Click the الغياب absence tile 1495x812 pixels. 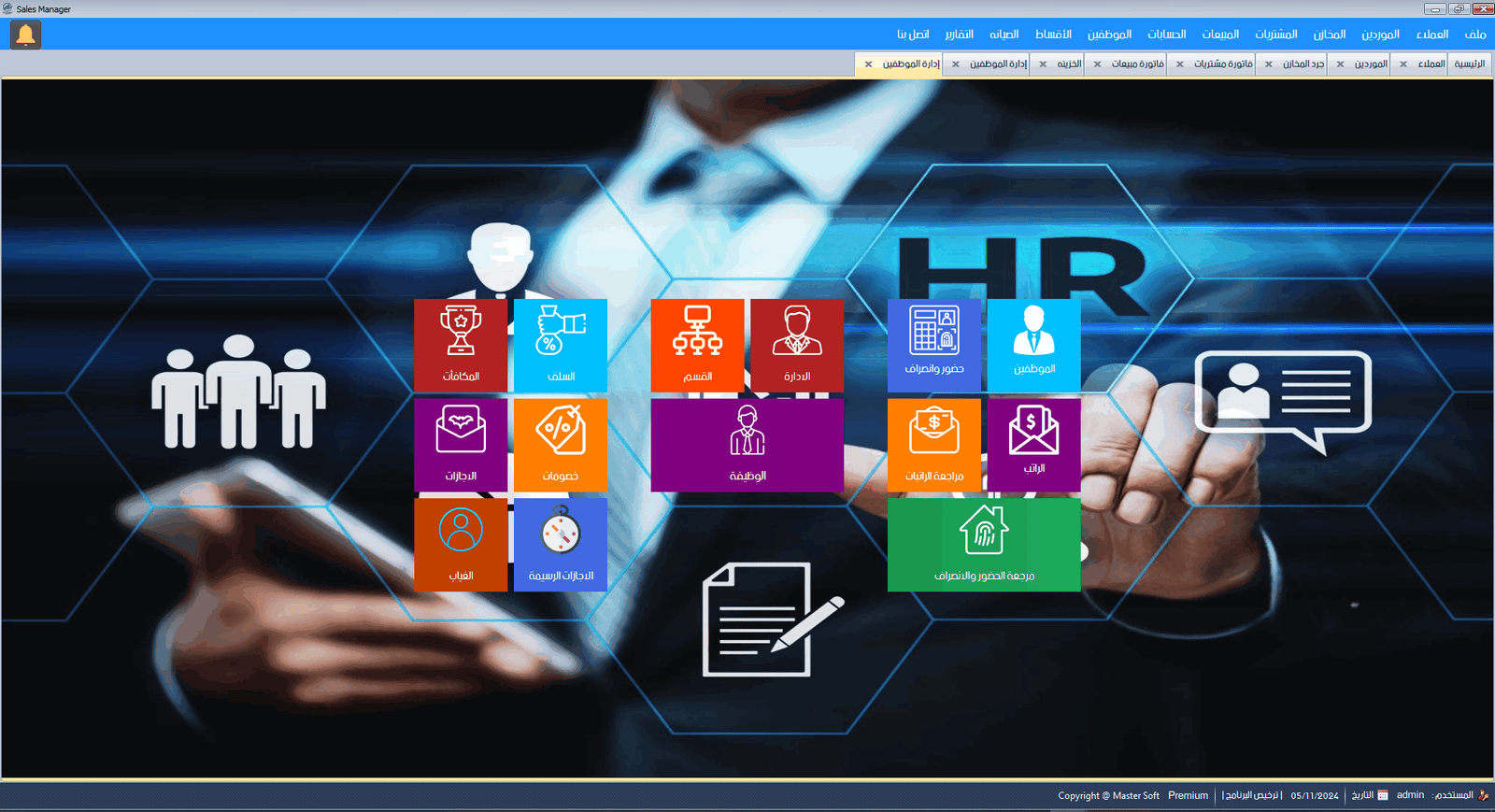pos(461,544)
